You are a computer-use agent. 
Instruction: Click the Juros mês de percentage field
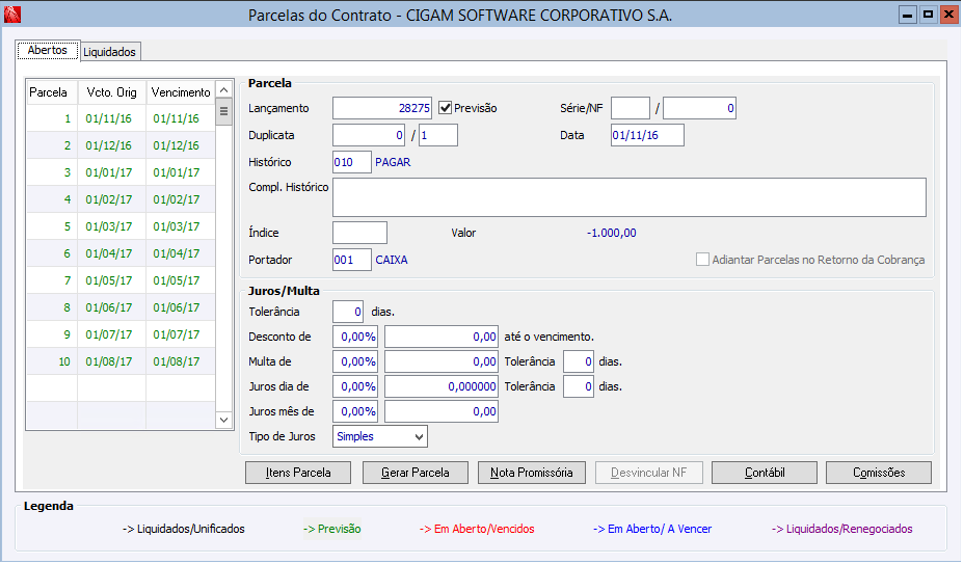tap(355, 411)
